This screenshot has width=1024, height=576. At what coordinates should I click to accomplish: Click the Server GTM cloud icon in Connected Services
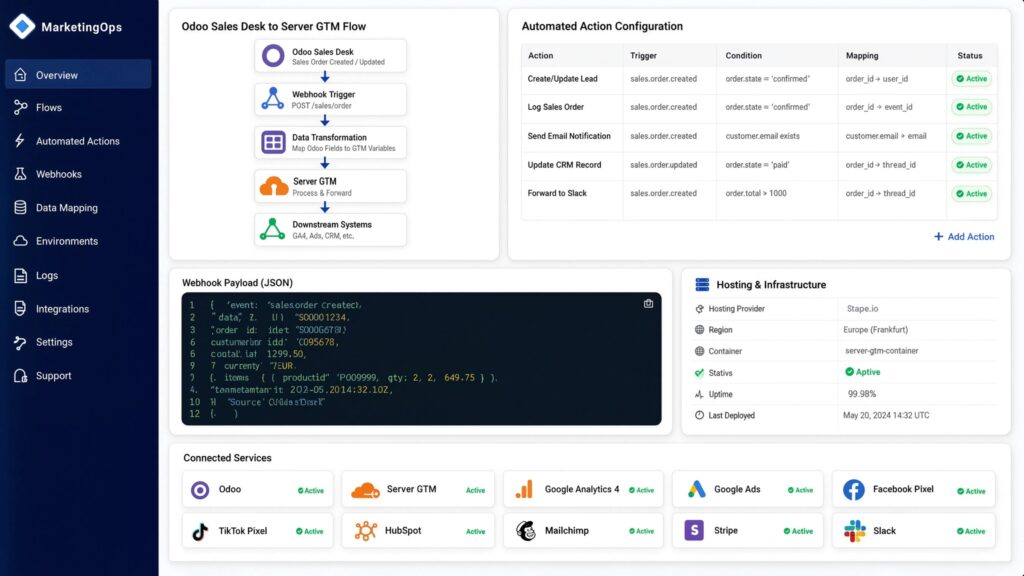(x=365, y=490)
